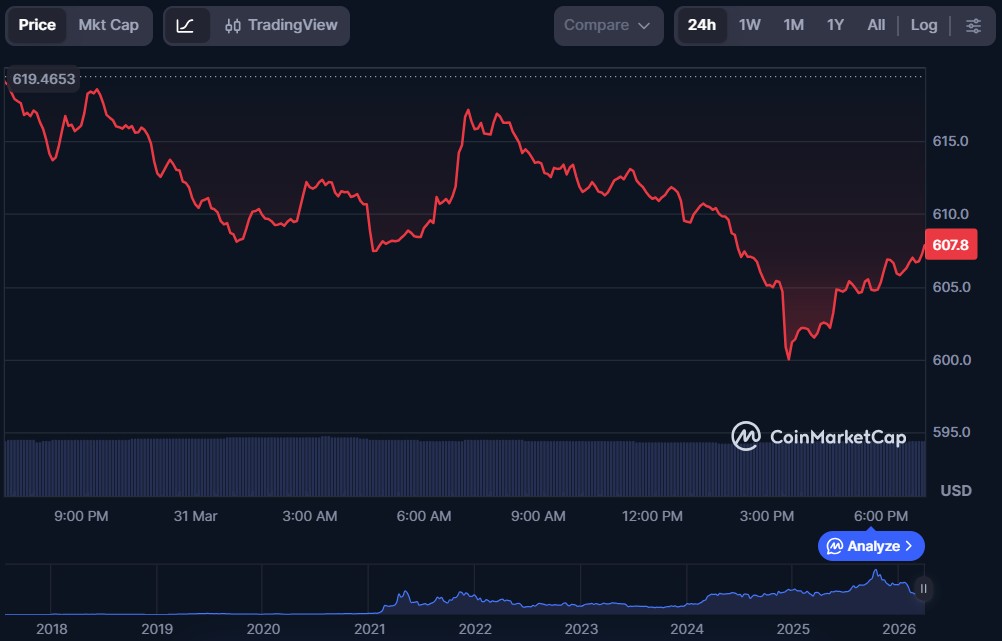Switch to TradingView candlestick chart
This screenshot has width=1002, height=641.
pos(281,25)
